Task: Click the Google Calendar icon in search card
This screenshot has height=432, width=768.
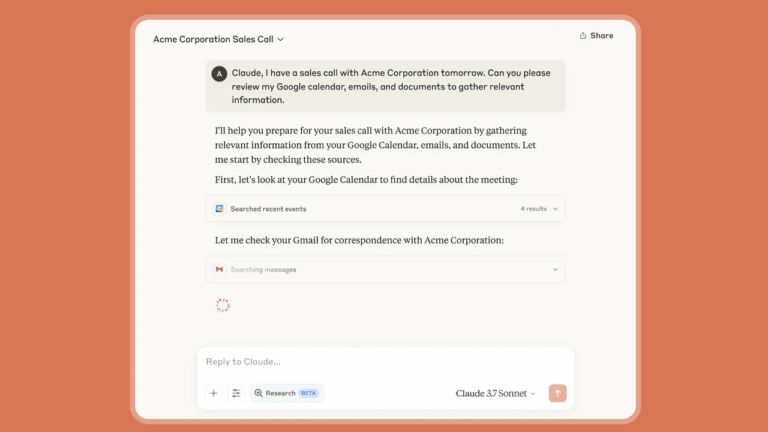Action: click(x=219, y=209)
